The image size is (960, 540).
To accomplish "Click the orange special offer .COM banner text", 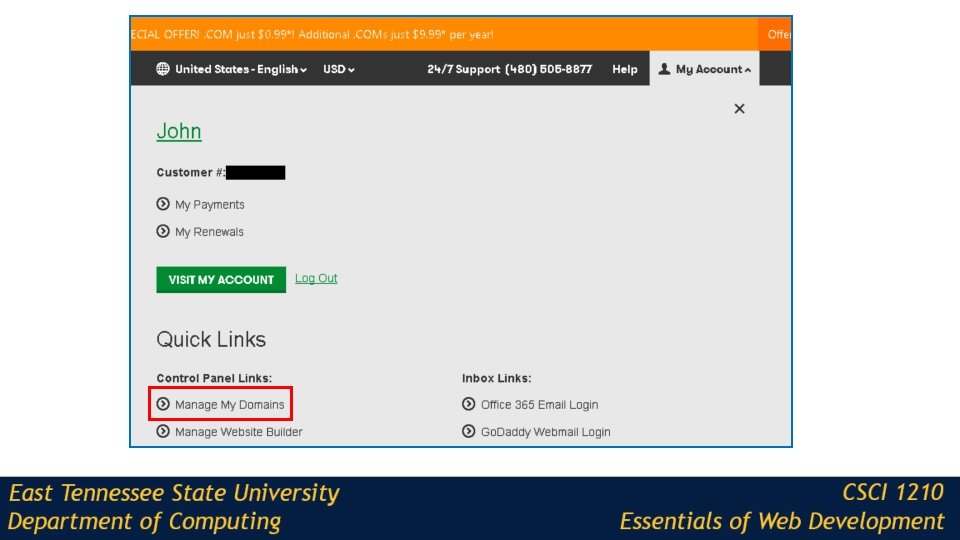I will tap(312, 34).
